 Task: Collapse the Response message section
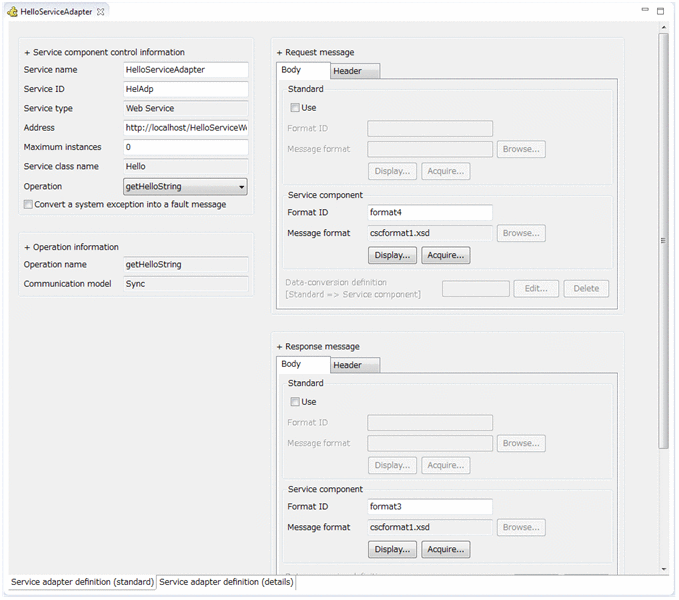pyautogui.click(x=279, y=347)
